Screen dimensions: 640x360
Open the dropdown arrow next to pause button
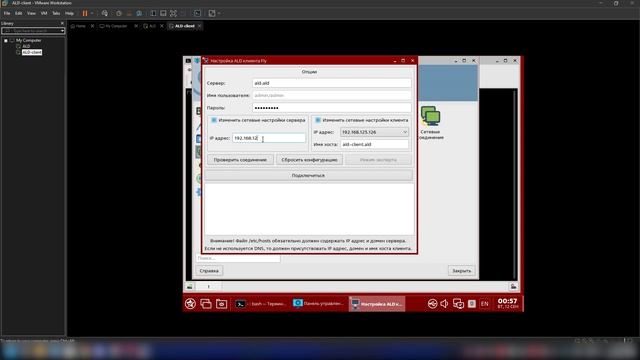point(92,13)
